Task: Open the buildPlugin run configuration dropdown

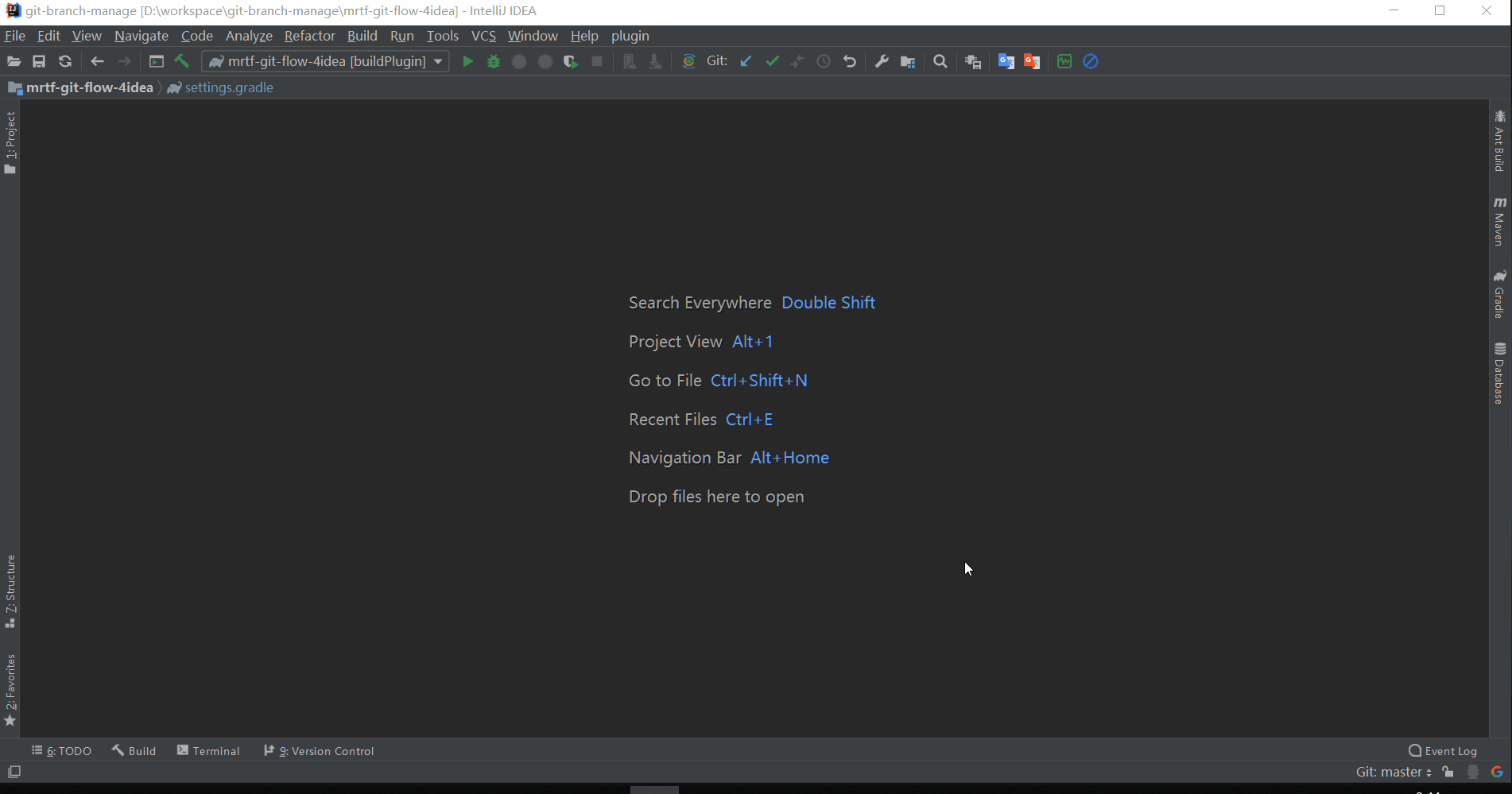Action: 326,61
